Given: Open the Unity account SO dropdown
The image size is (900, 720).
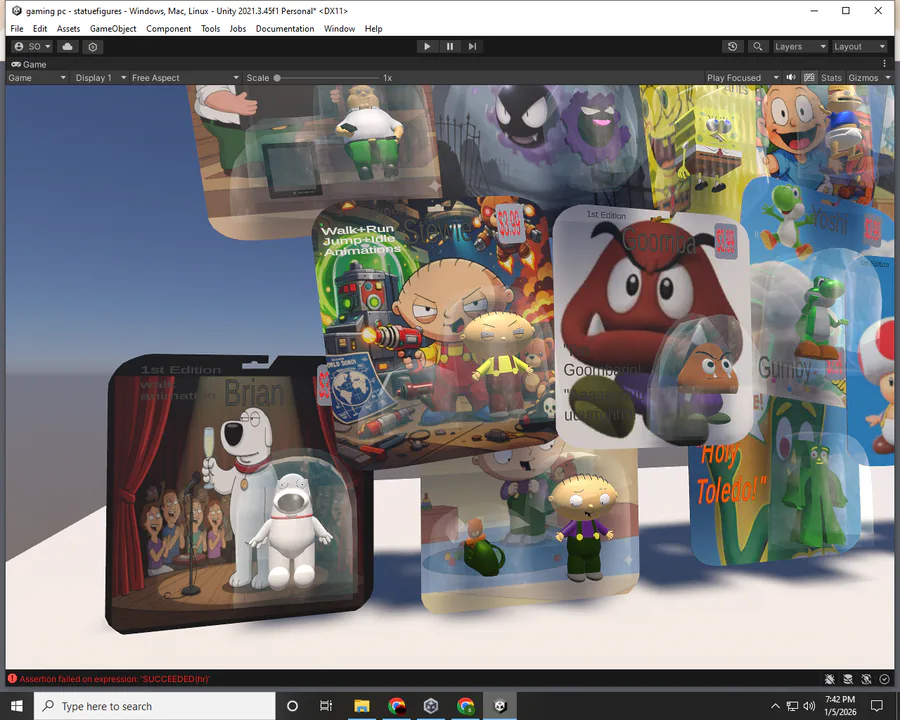Looking at the screenshot, I should [x=33, y=47].
